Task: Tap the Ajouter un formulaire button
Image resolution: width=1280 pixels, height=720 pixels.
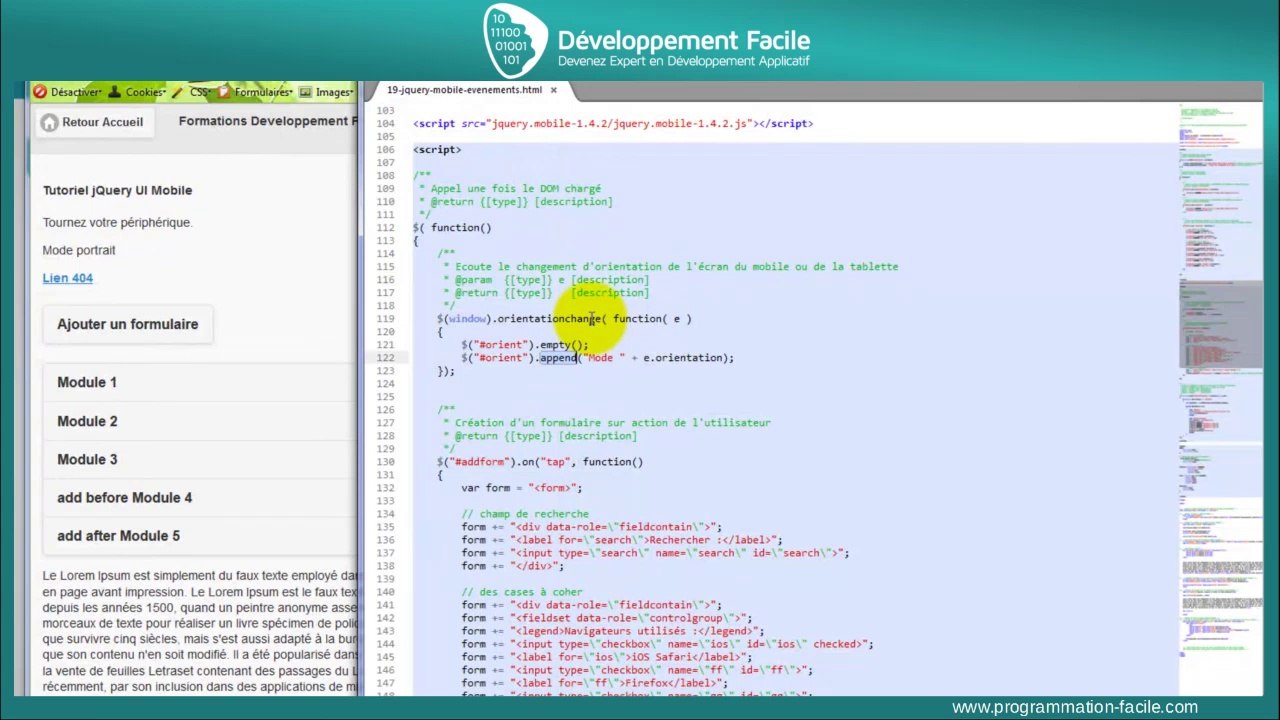Action: [127, 324]
